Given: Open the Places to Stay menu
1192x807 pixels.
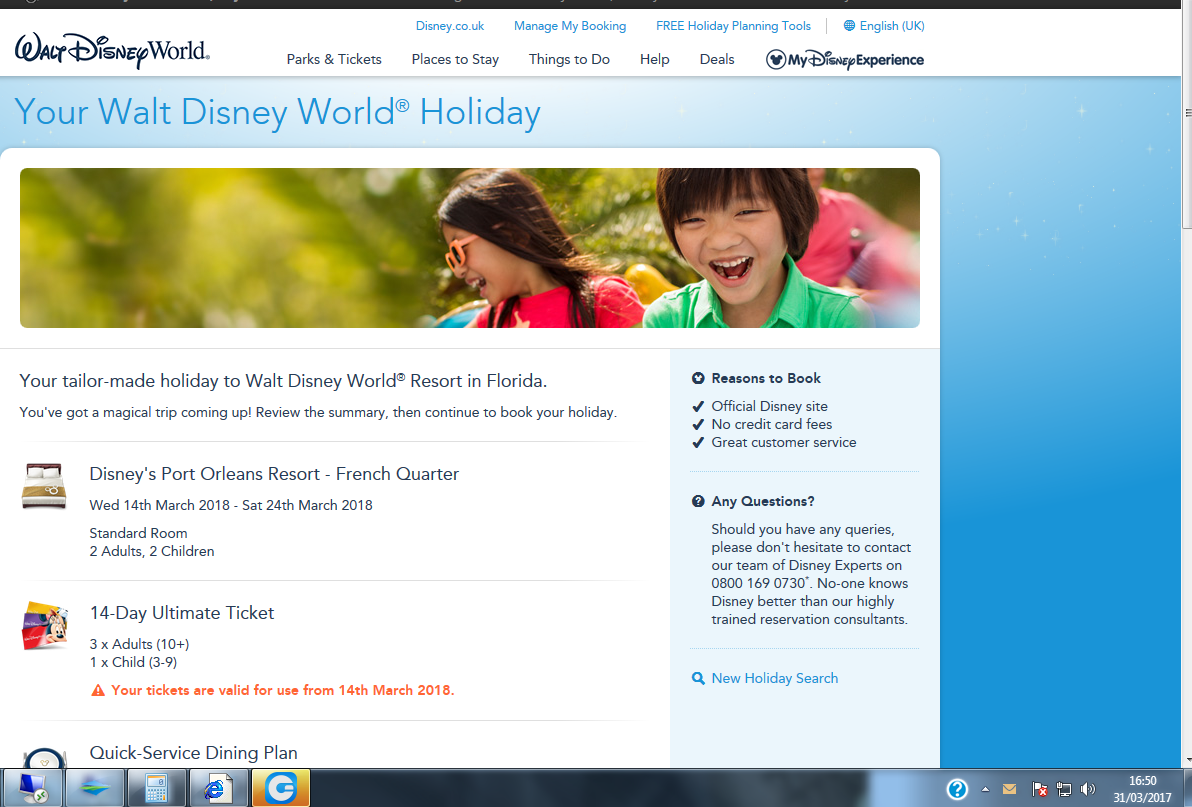Looking at the screenshot, I should [x=455, y=59].
